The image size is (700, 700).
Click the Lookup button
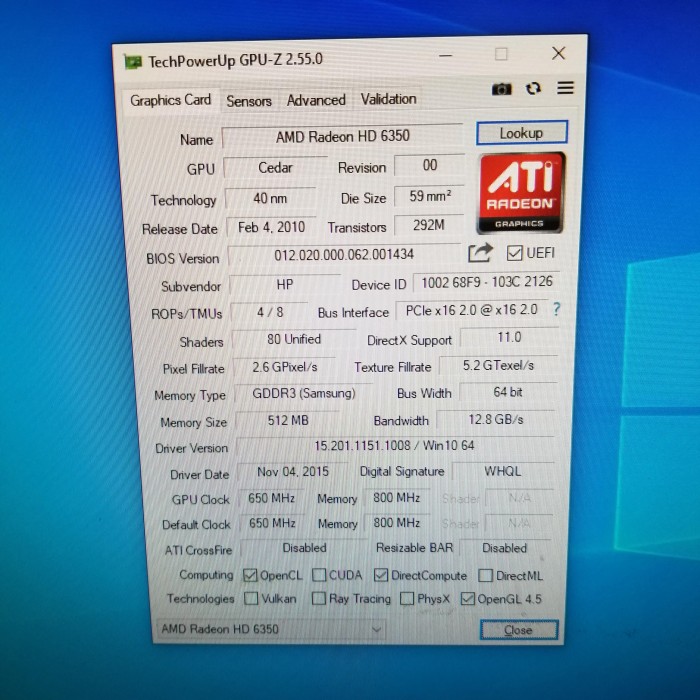(521, 133)
